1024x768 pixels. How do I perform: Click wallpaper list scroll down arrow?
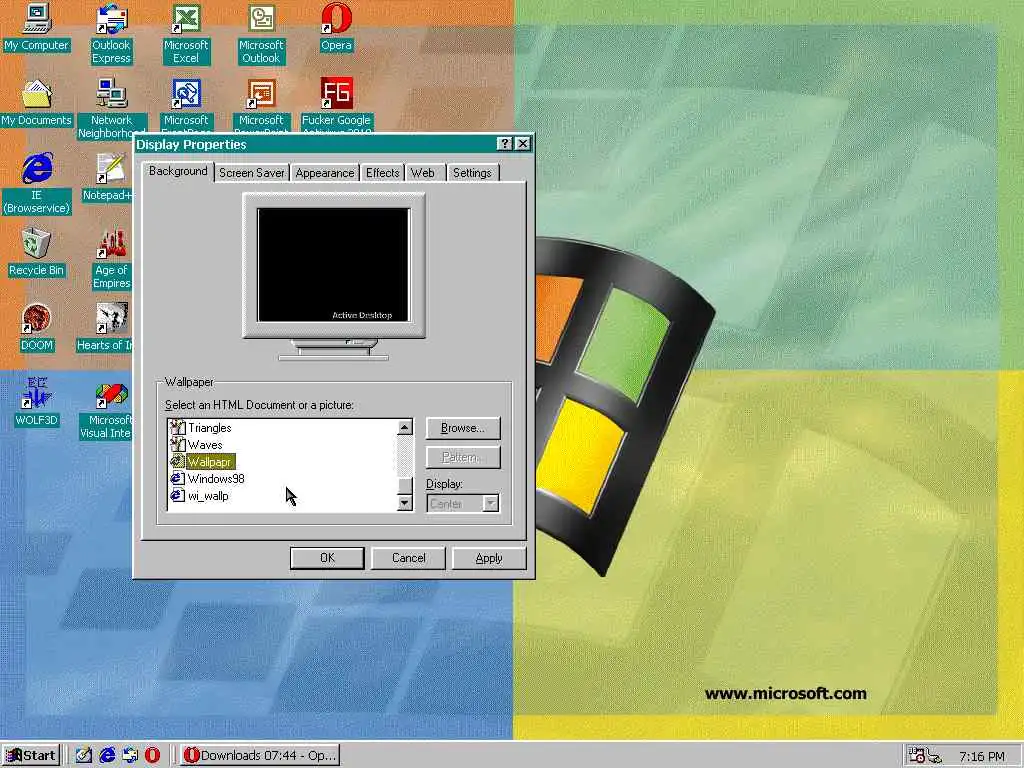pyautogui.click(x=405, y=503)
